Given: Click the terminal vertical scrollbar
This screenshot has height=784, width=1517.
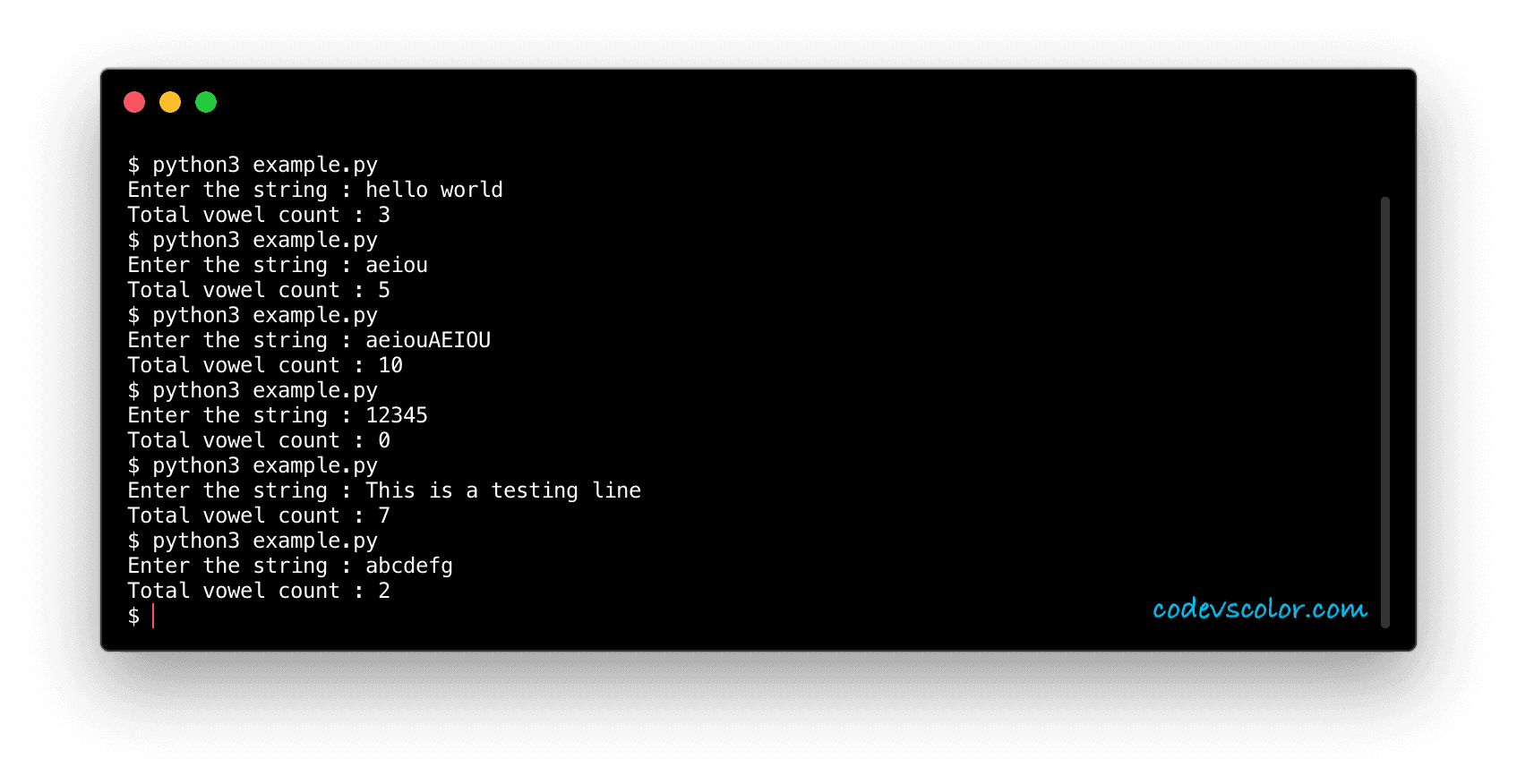Looking at the screenshot, I should pyautogui.click(x=1384, y=412).
